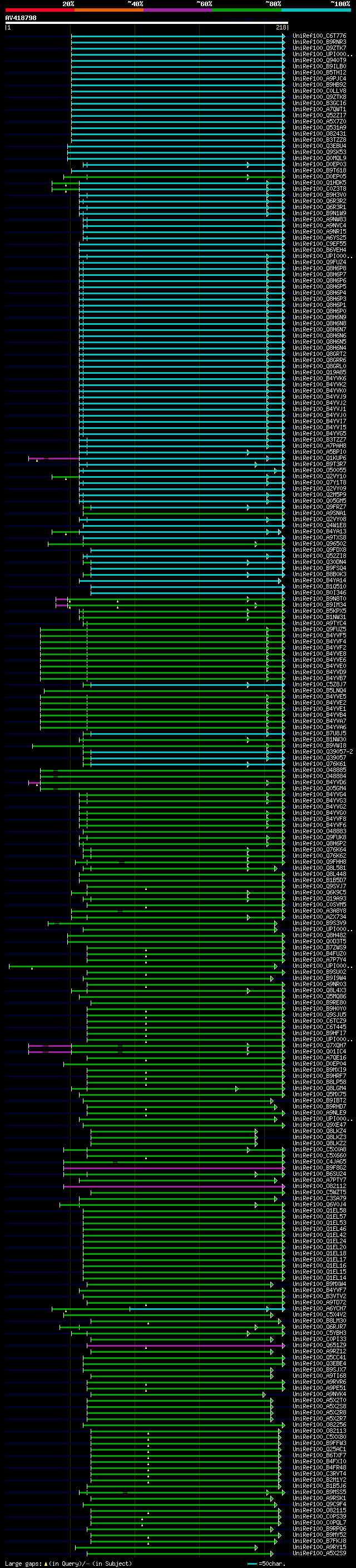Click the 50char scale legend line
The width and height of the screenshot is (356, 1568).
(252, 1563)
